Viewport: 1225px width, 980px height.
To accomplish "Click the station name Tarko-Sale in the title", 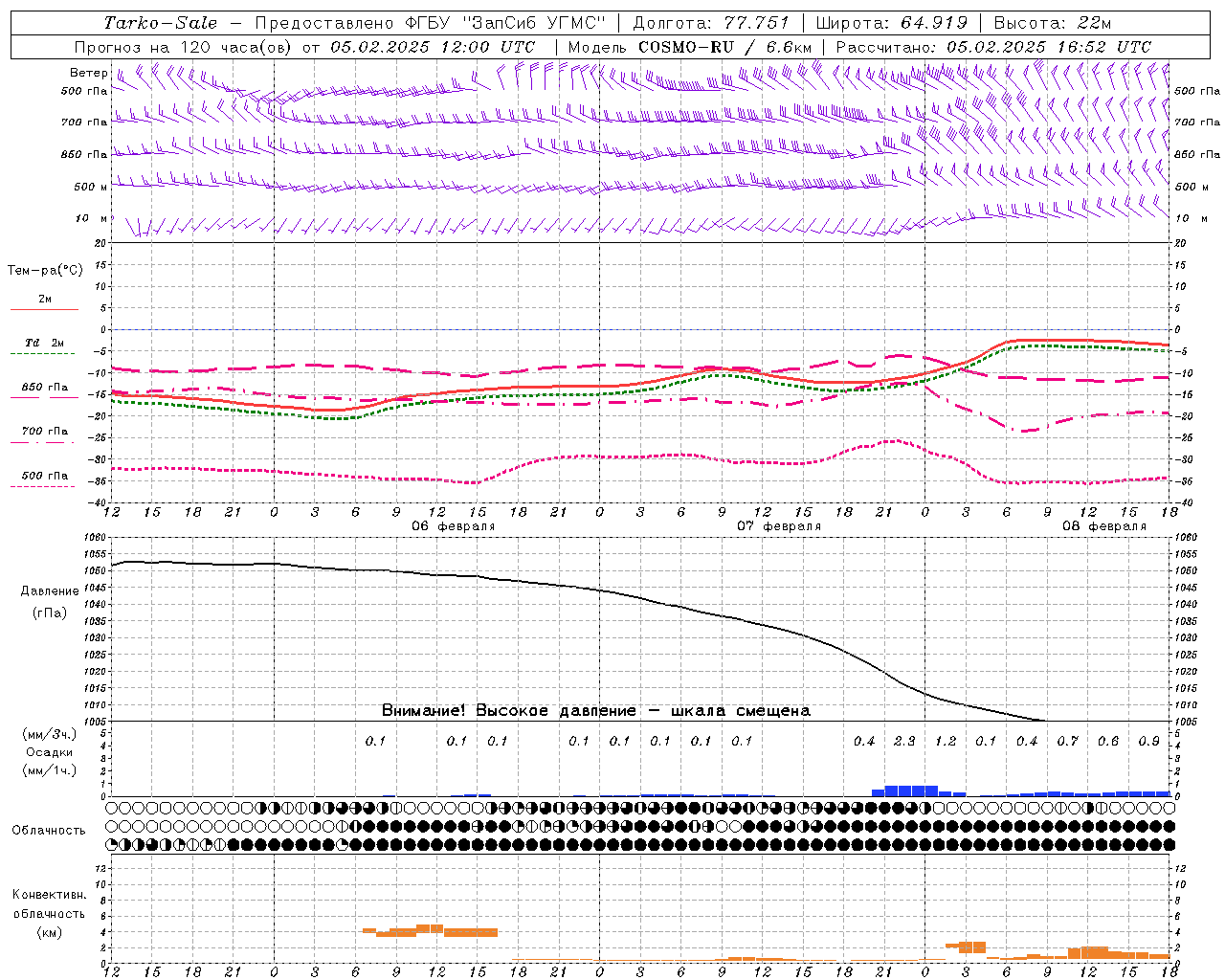I will 161,23.
